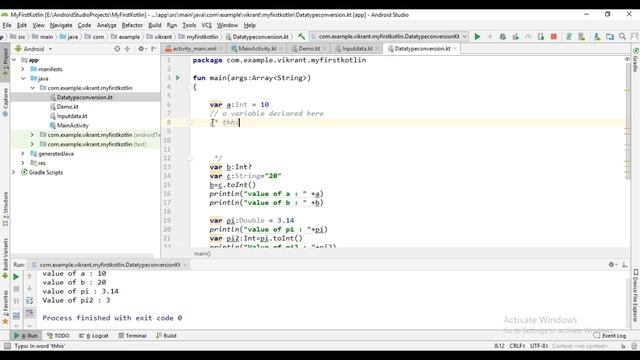
Task: Open the Build Variants side tab
Action: (x=5, y=258)
